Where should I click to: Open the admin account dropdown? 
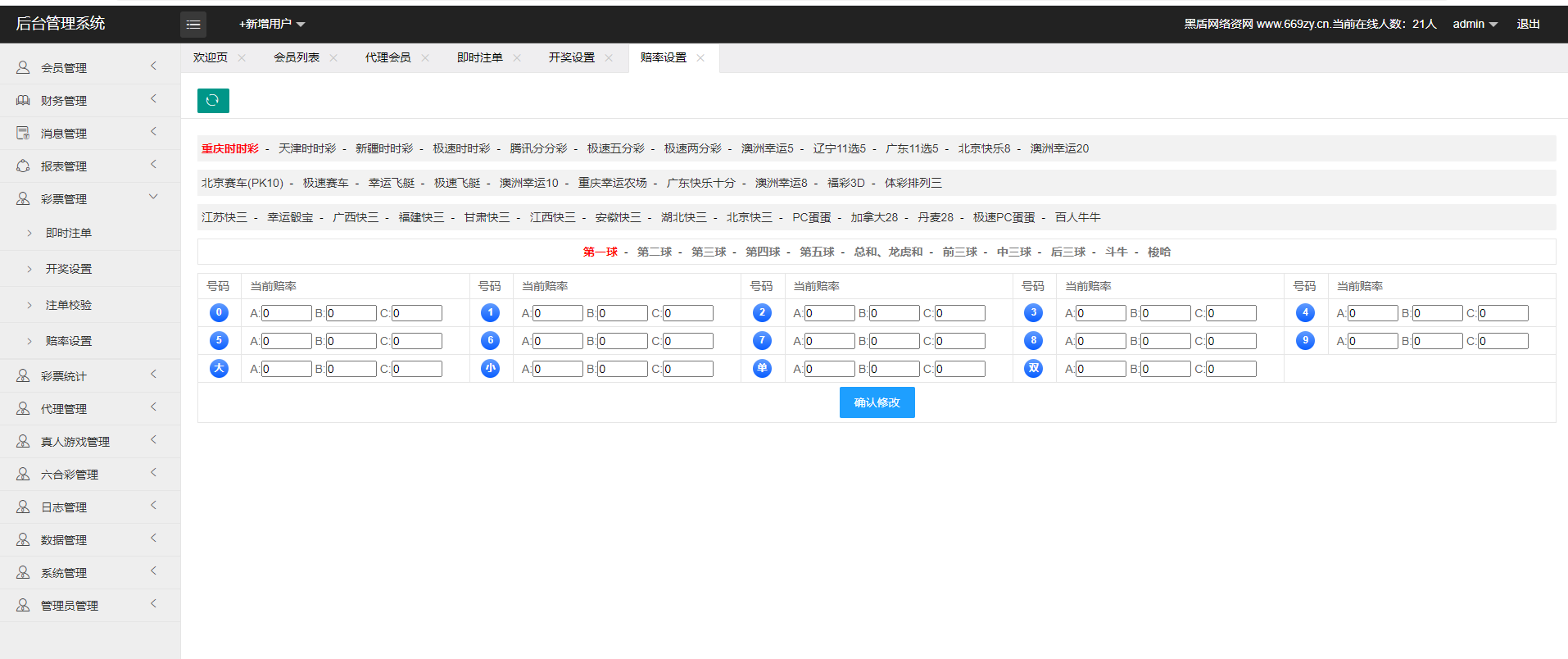click(1475, 24)
